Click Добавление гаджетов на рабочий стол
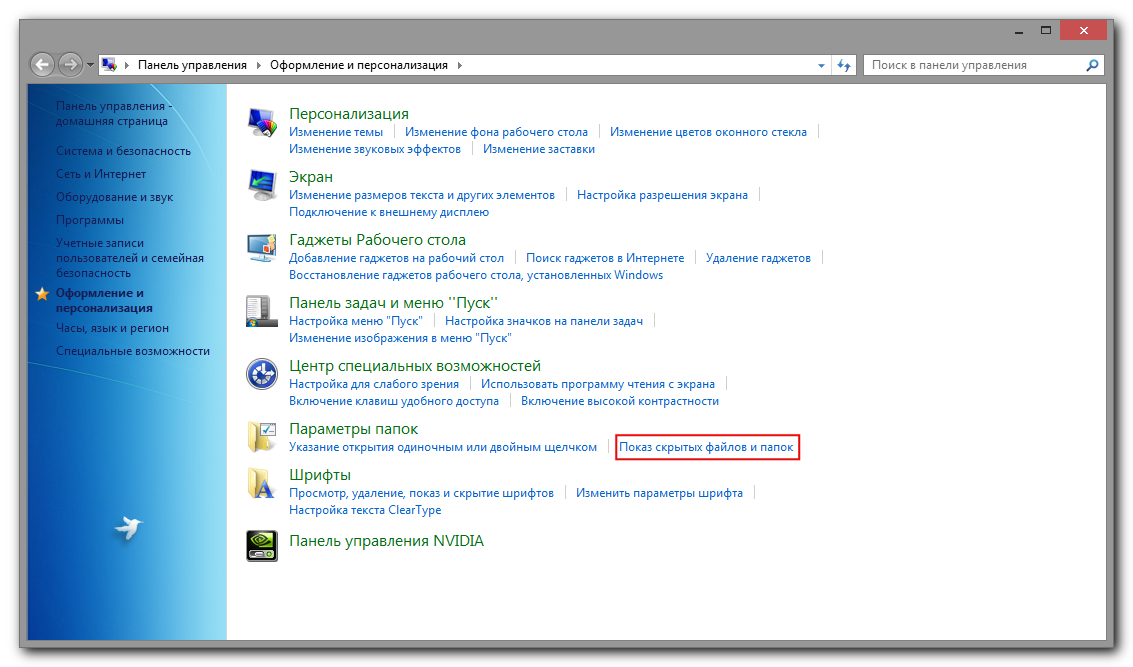1133x667 pixels. [x=397, y=258]
